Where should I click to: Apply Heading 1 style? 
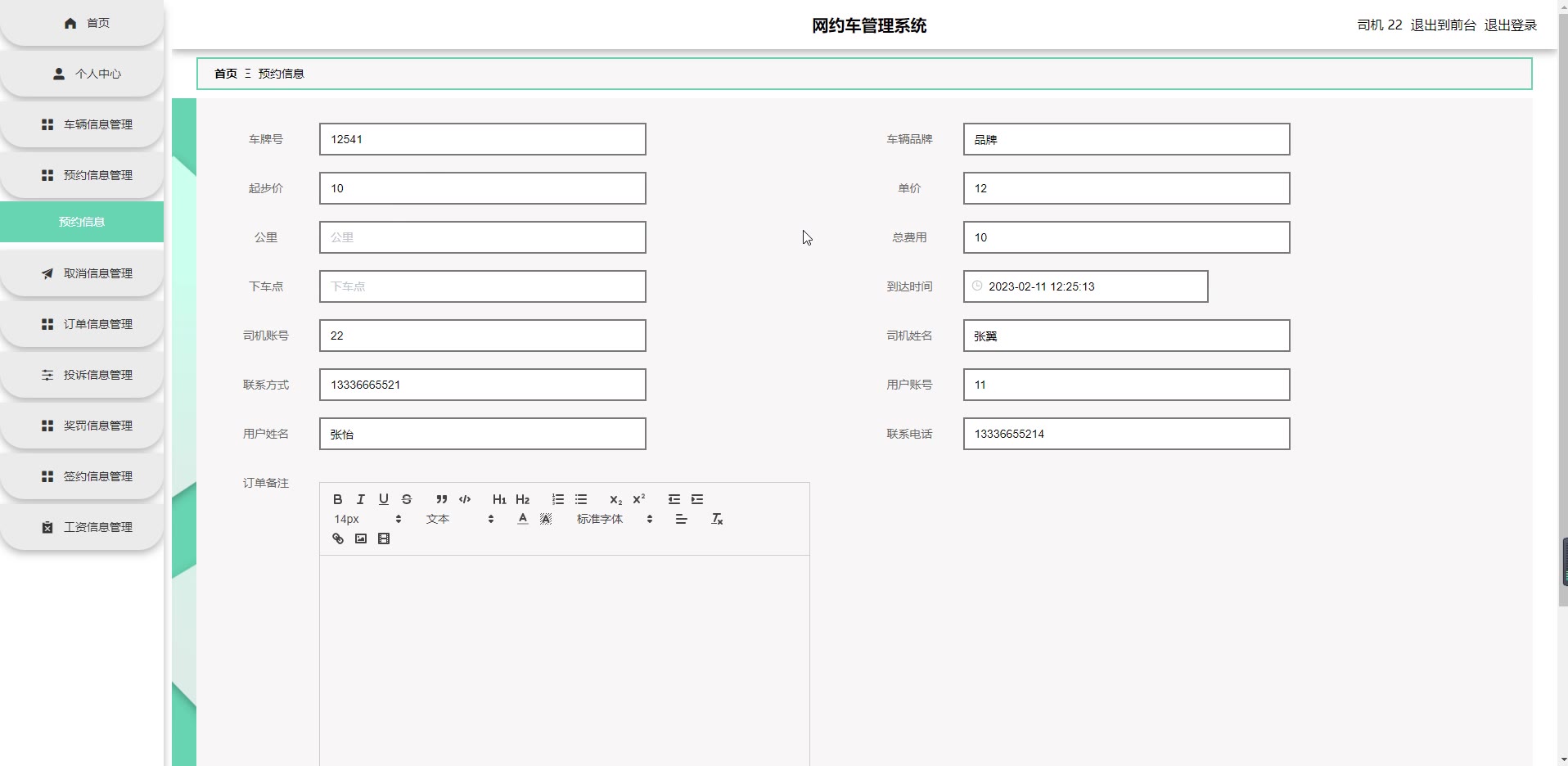point(499,499)
